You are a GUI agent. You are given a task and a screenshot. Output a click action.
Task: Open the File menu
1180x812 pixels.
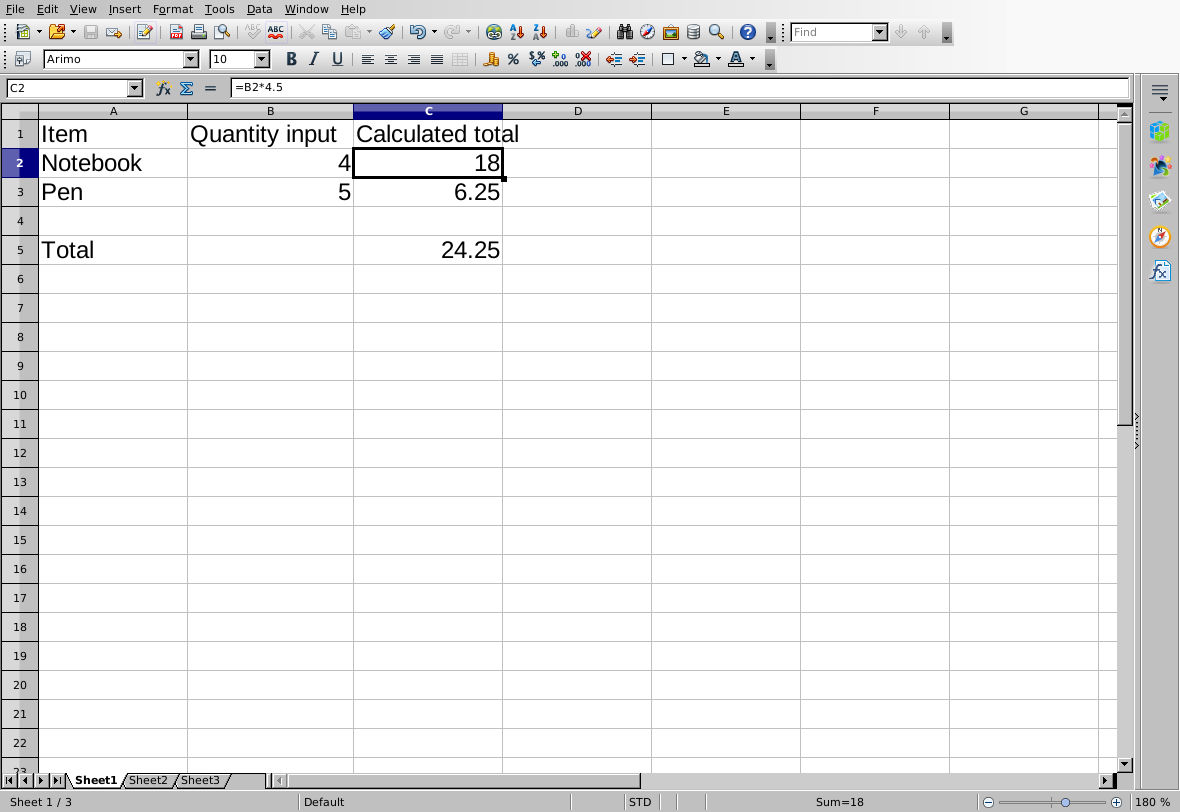(x=15, y=9)
